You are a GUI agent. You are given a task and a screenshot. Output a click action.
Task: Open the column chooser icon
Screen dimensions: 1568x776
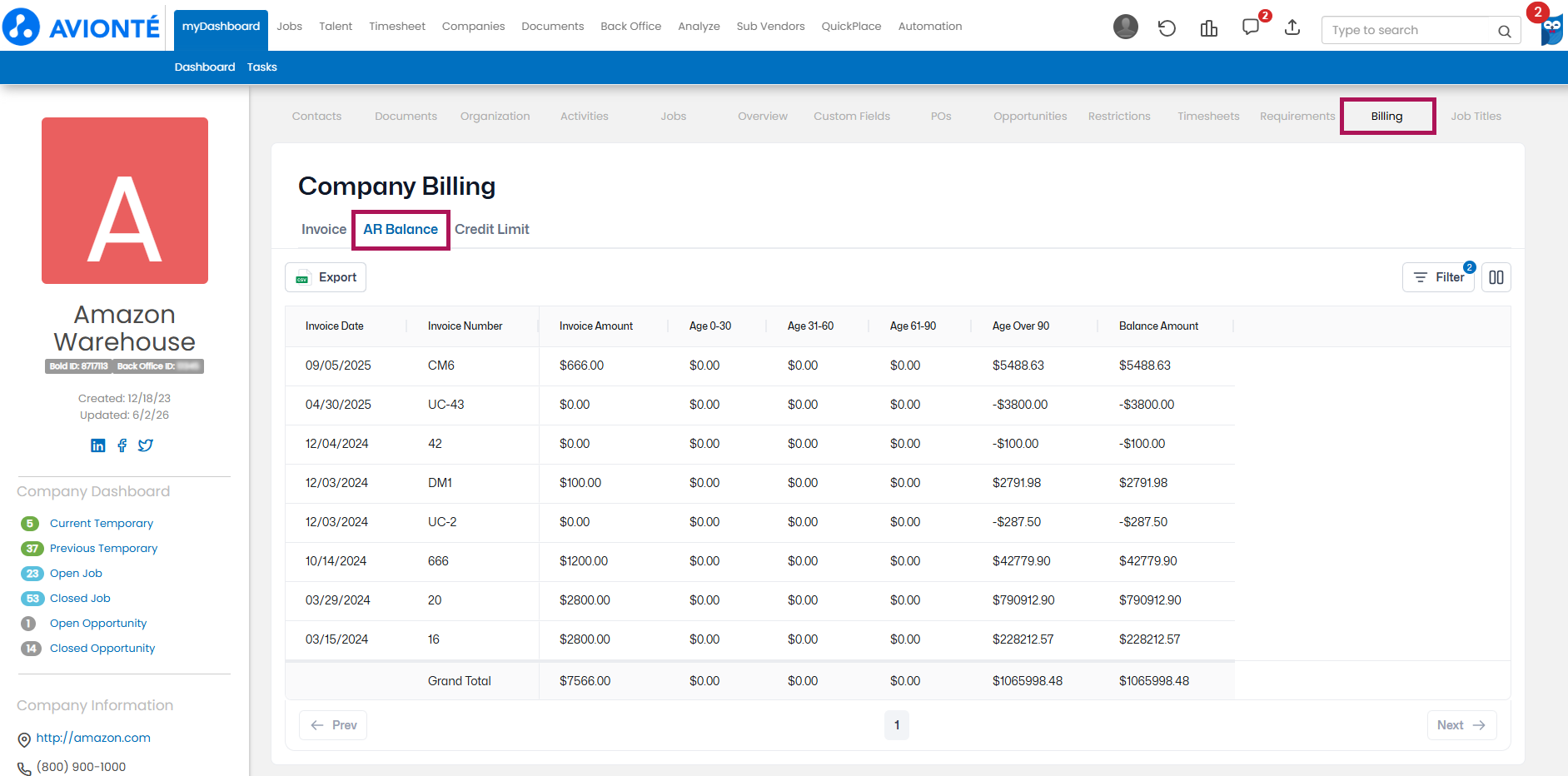click(1496, 277)
